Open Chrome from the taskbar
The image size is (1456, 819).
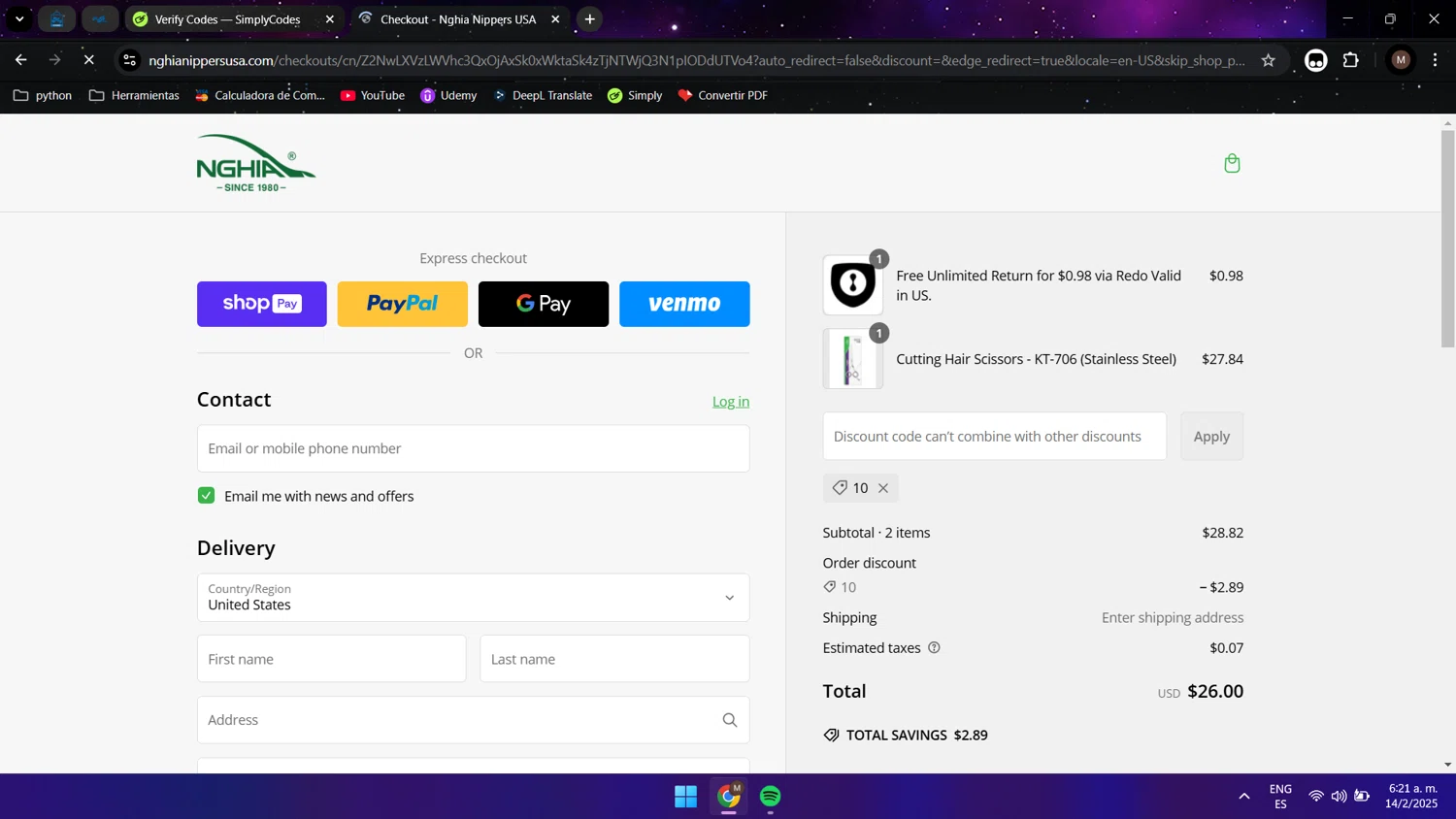coord(729,797)
